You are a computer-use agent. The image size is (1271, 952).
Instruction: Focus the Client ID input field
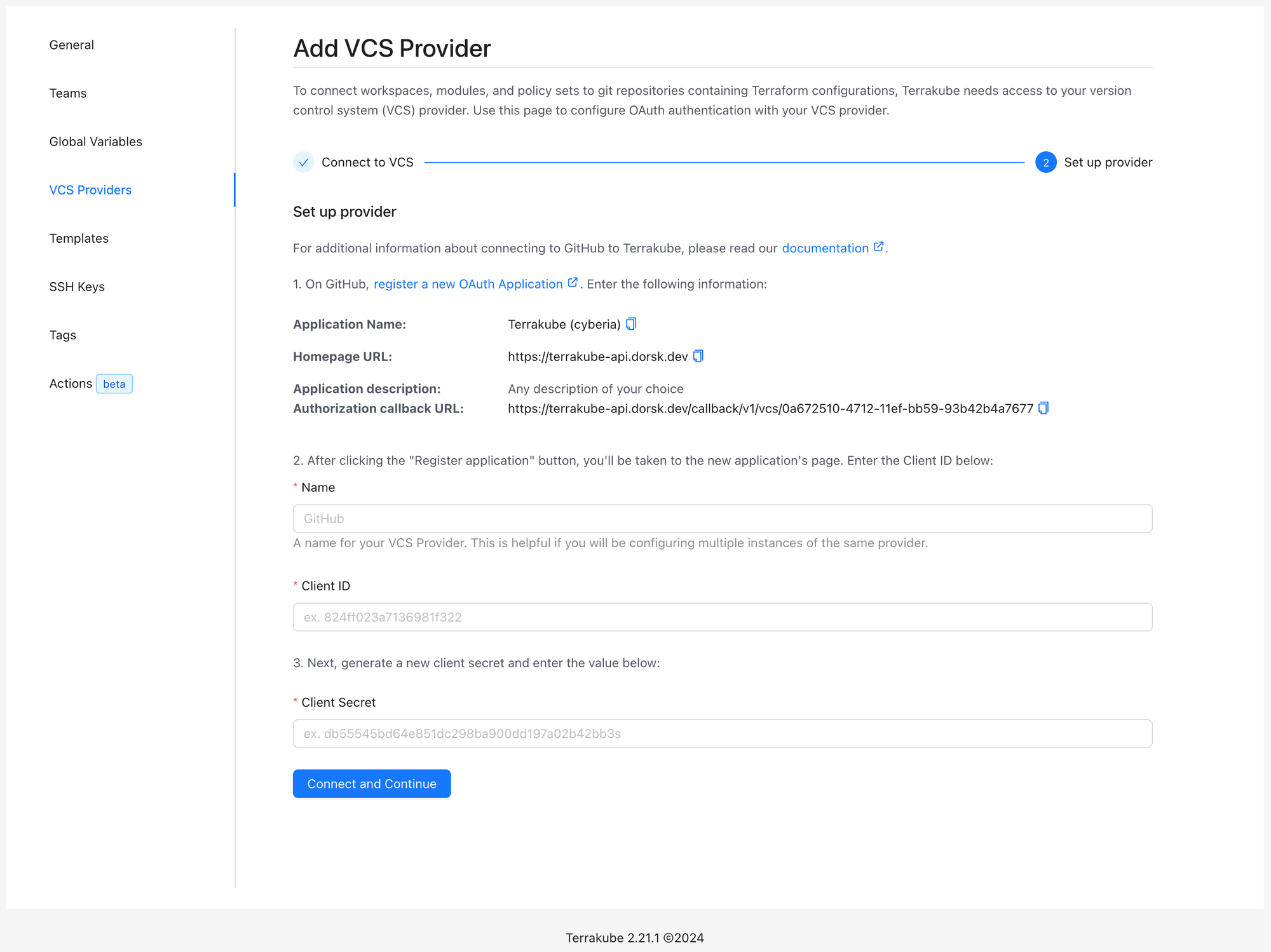click(722, 617)
